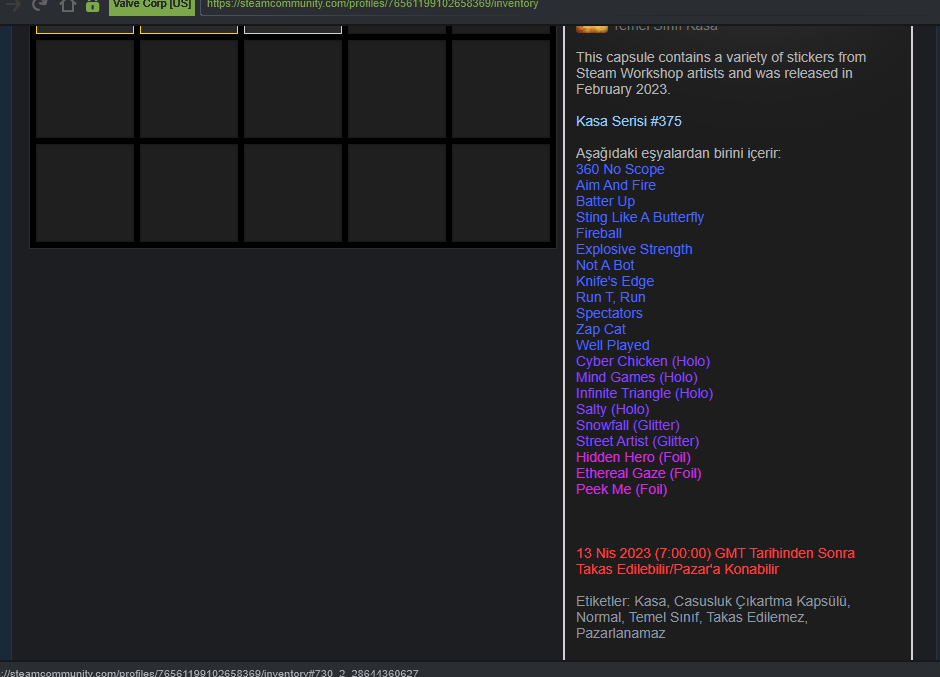The height and width of the screenshot is (677, 940).
Task: Click the Etiketler tags line
Action: tap(713, 617)
